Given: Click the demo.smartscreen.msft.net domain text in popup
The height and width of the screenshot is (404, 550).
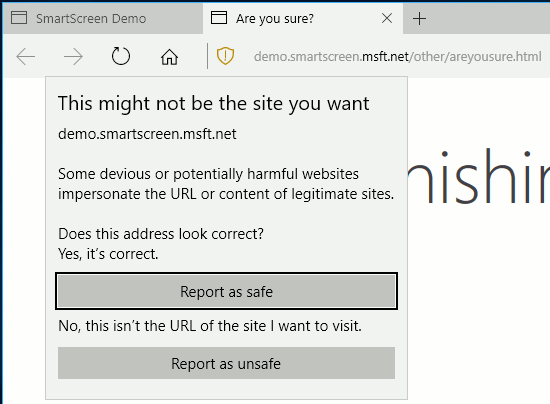Looking at the screenshot, I should (147, 134).
